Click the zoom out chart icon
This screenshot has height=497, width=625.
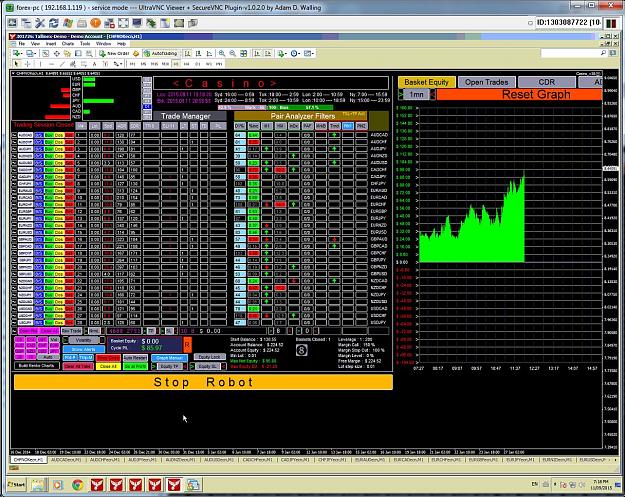point(232,53)
